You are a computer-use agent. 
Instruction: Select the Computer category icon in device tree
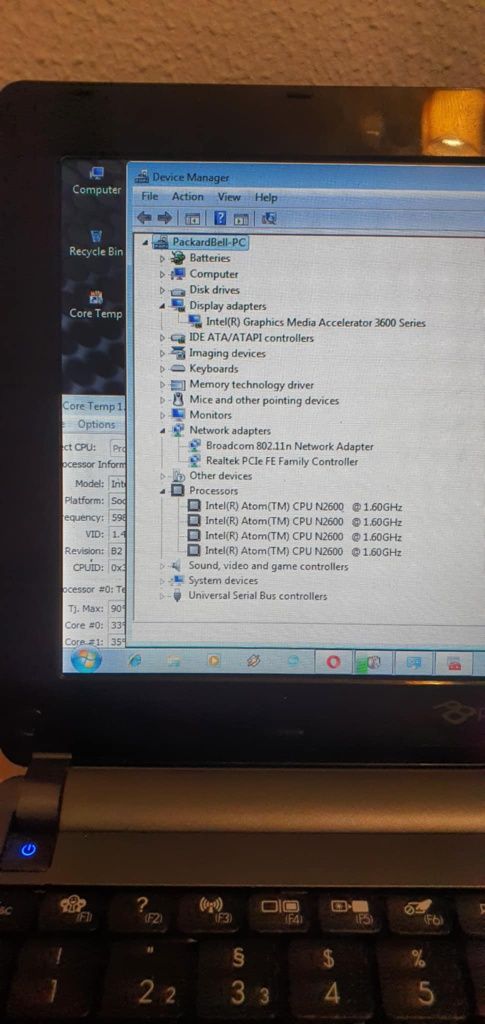[x=178, y=274]
